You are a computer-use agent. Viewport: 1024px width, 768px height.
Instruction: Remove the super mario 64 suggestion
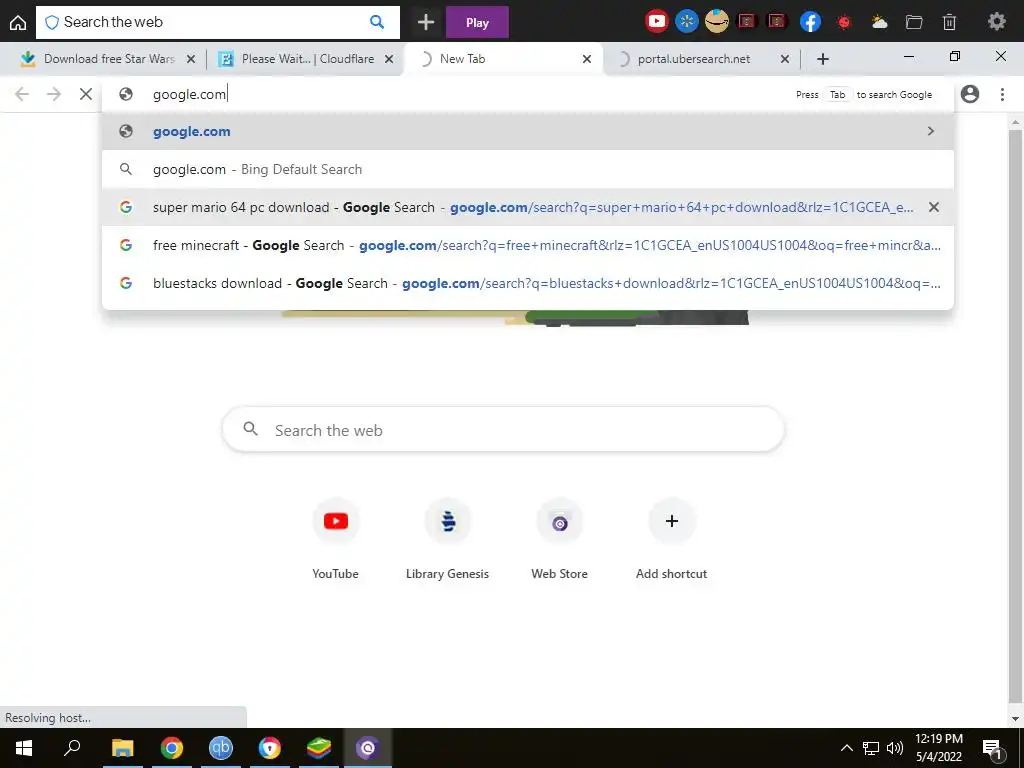[x=934, y=207]
